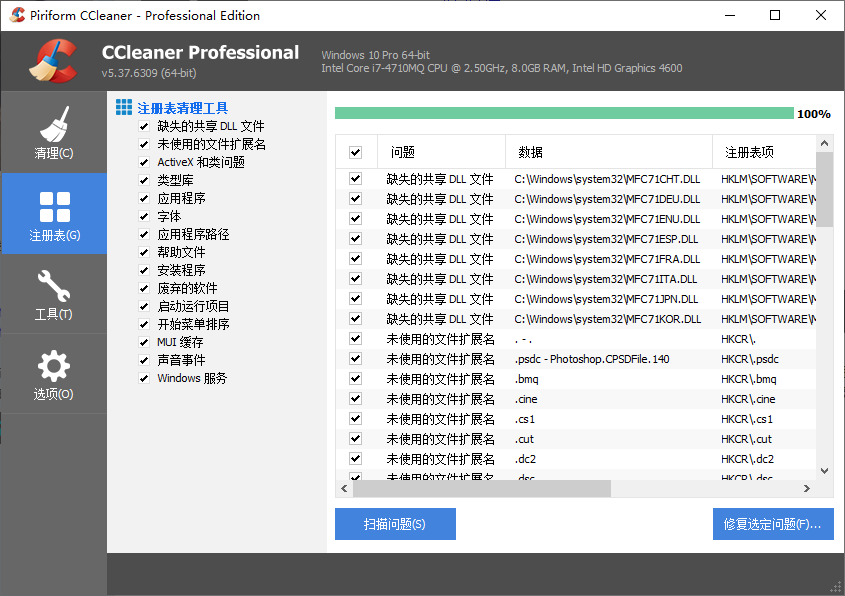Select the 注册表(G) registry section
This screenshot has width=845, height=596.
point(54,214)
